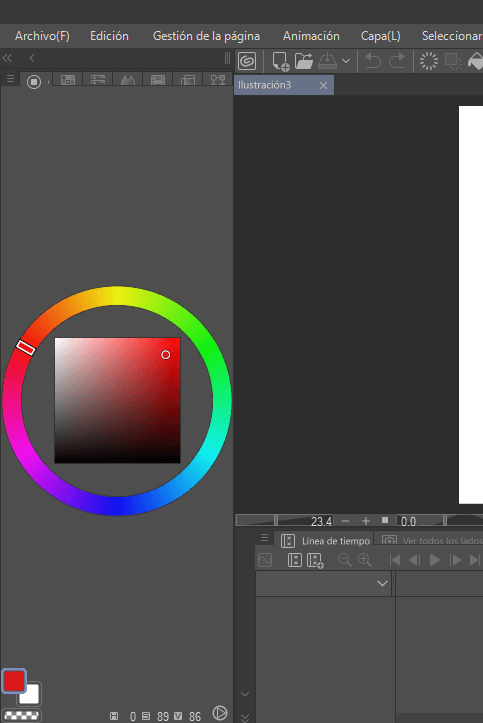Click the V value label icon
483x723 pixels.
[178, 716]
